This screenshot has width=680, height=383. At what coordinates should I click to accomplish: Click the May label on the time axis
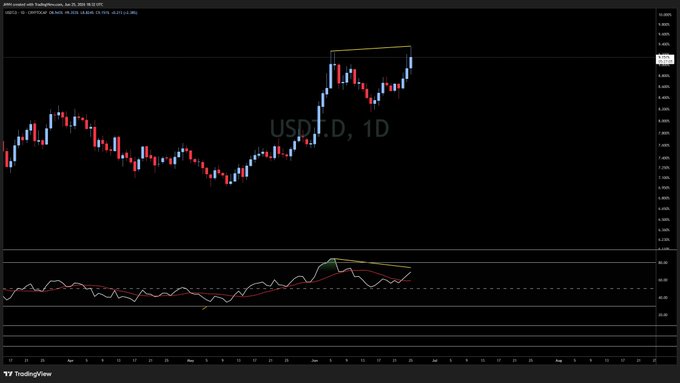pos(190,360)
